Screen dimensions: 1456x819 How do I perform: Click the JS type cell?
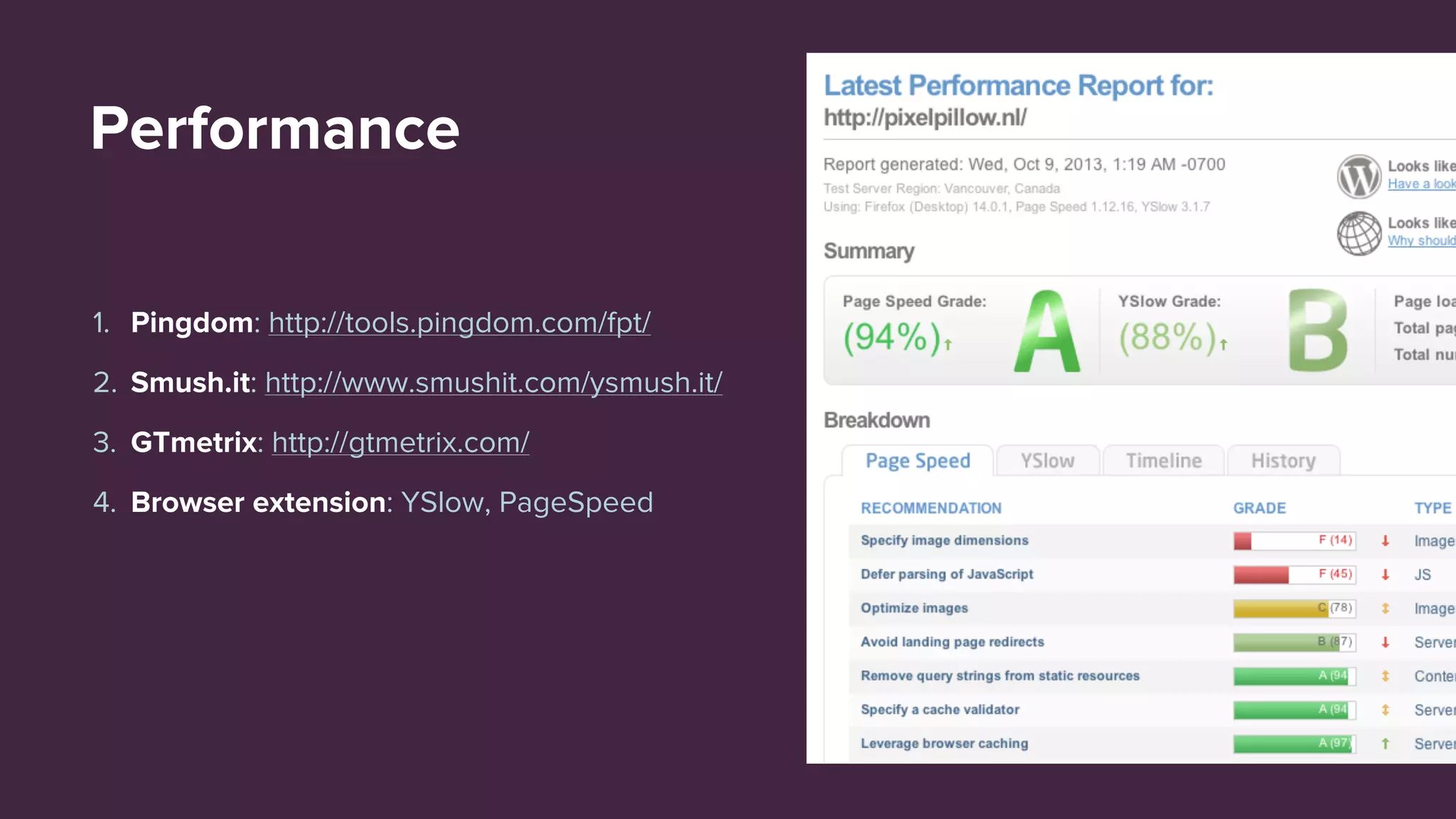tap(1422, 574)
